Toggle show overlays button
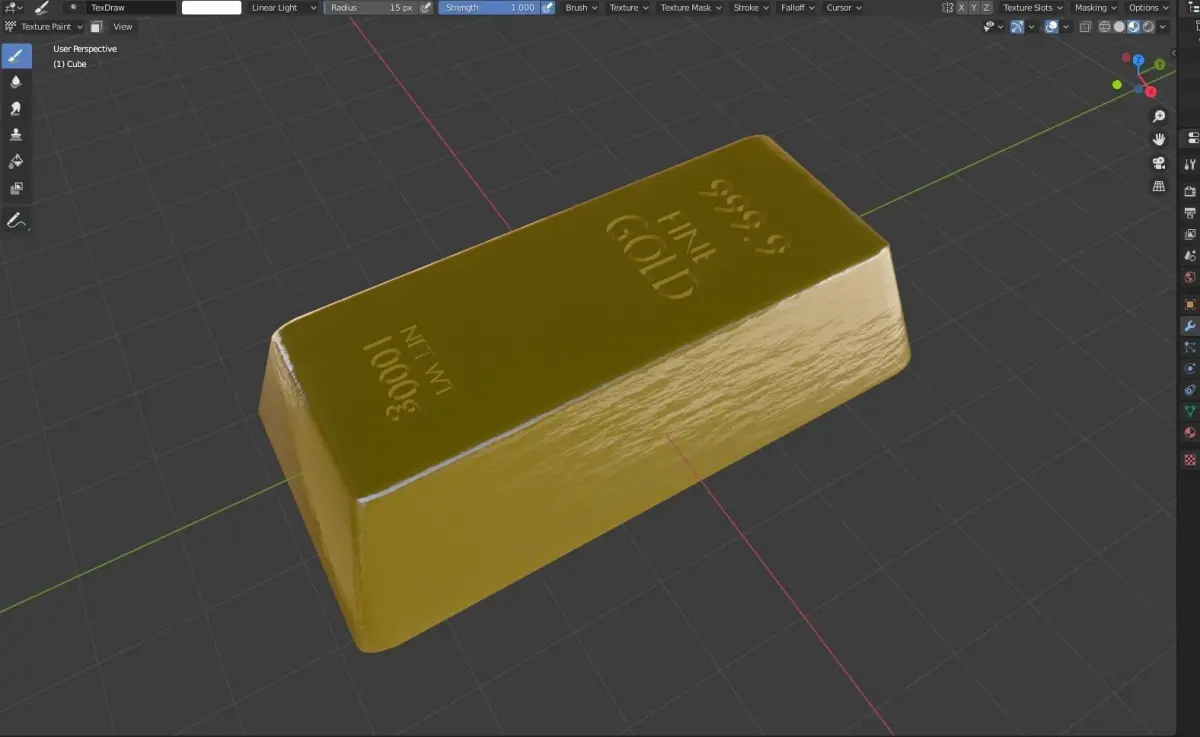Image resolution: width=1200 pixels, height=737 pixels. [x=1052, y=27]
